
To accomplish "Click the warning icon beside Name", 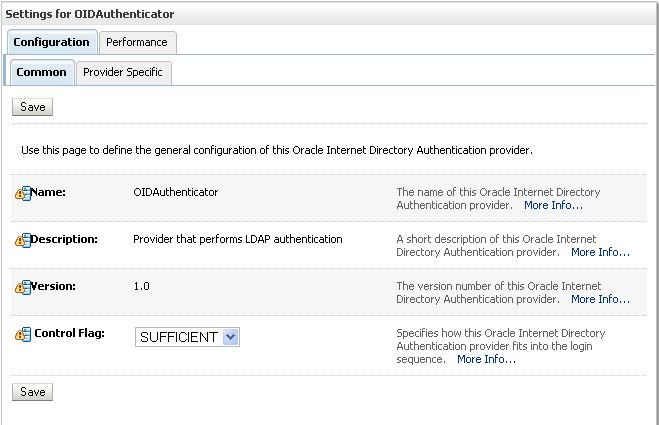I will (x=23, y=193).
